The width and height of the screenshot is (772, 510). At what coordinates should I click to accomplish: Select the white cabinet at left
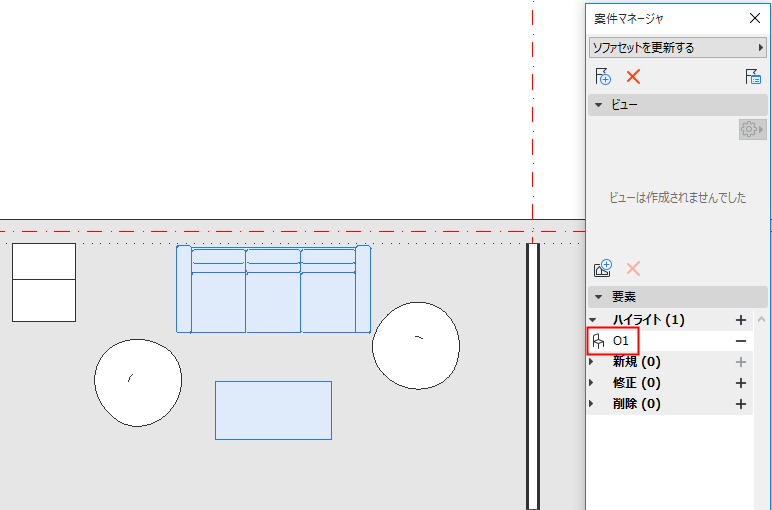click(44, 282)
